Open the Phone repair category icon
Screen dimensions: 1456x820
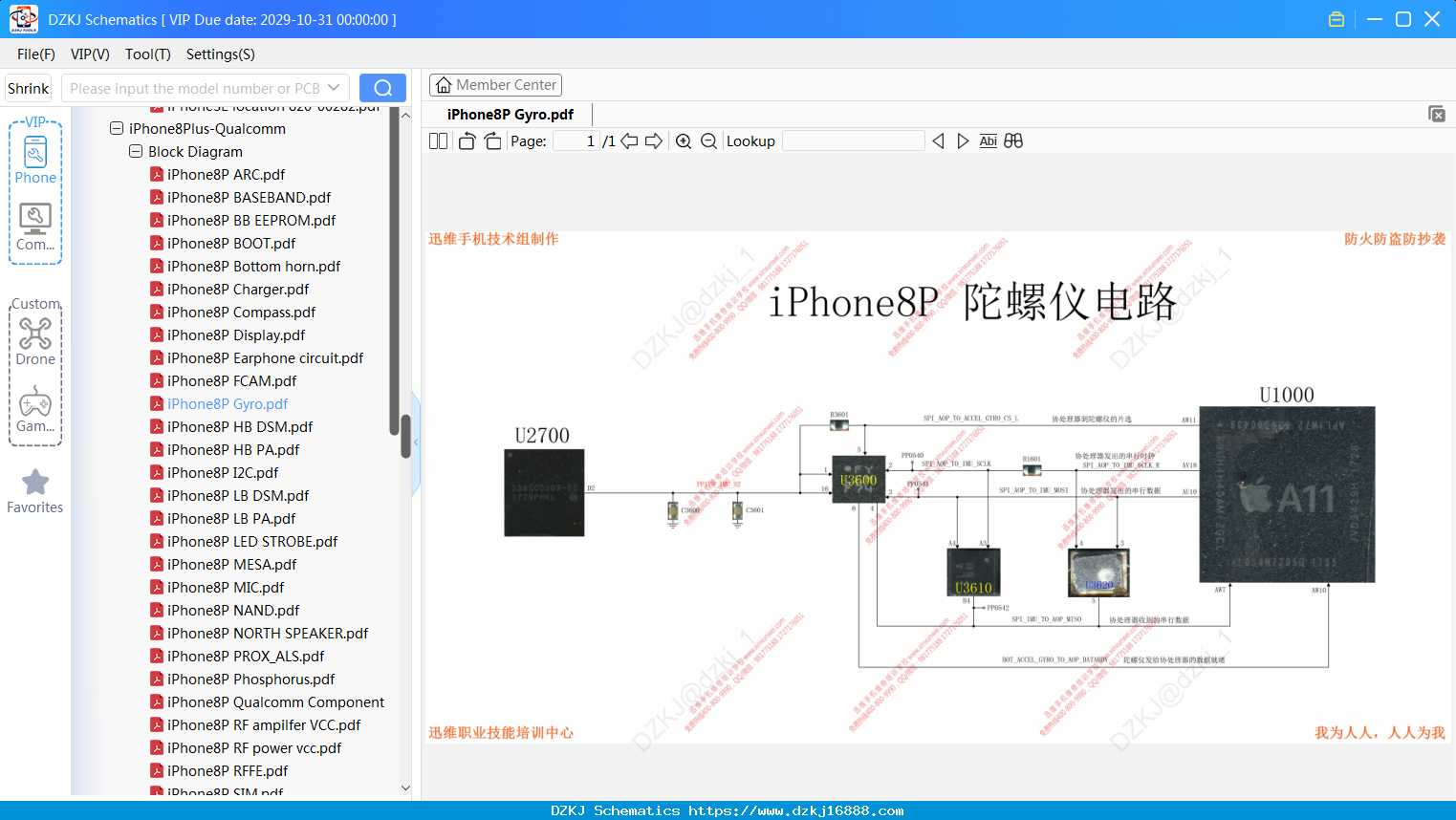tap(35, 160)
